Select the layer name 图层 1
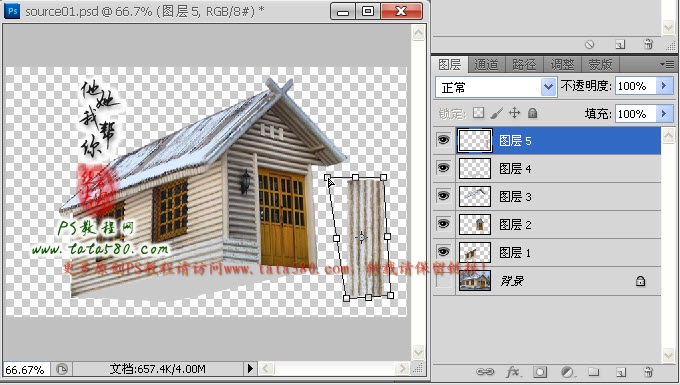 pos(515,253)
